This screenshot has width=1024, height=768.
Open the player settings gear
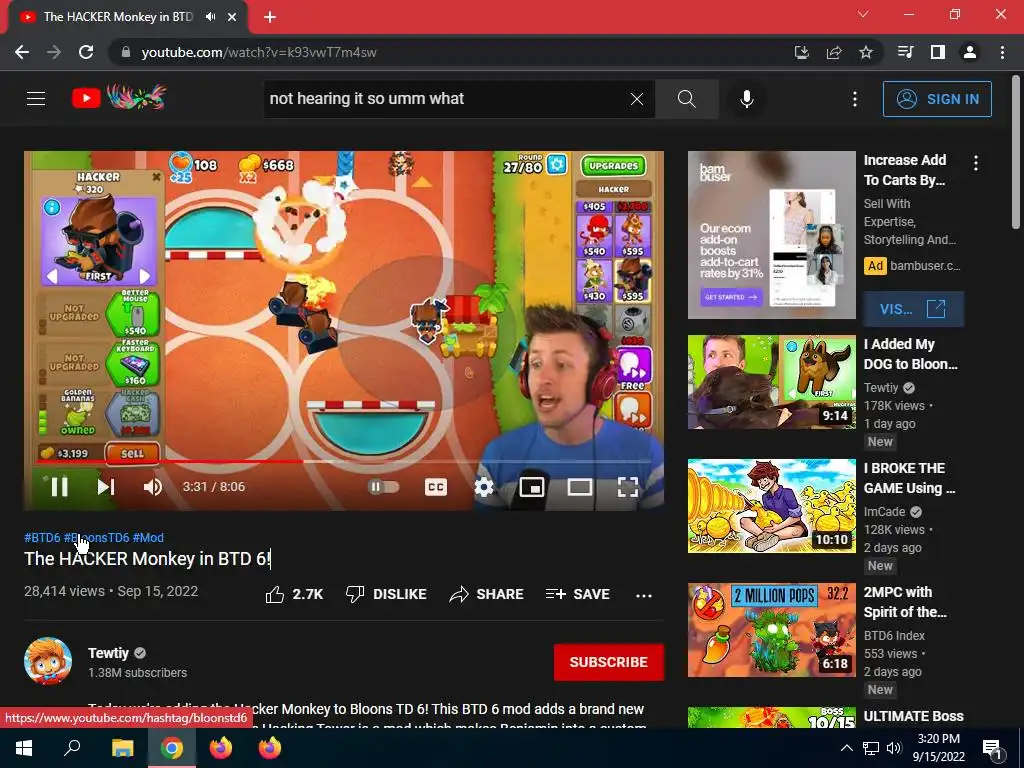coord(484,487)
